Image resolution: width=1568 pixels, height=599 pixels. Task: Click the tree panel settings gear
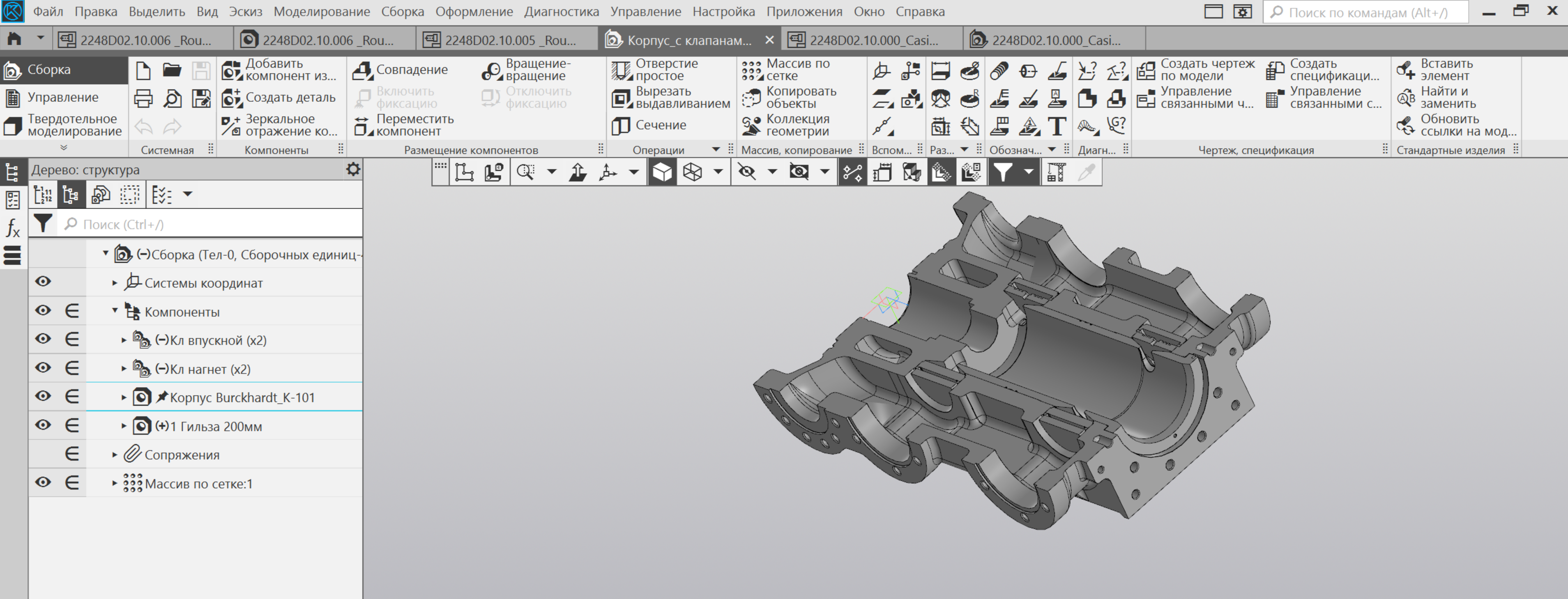[353, 170]
